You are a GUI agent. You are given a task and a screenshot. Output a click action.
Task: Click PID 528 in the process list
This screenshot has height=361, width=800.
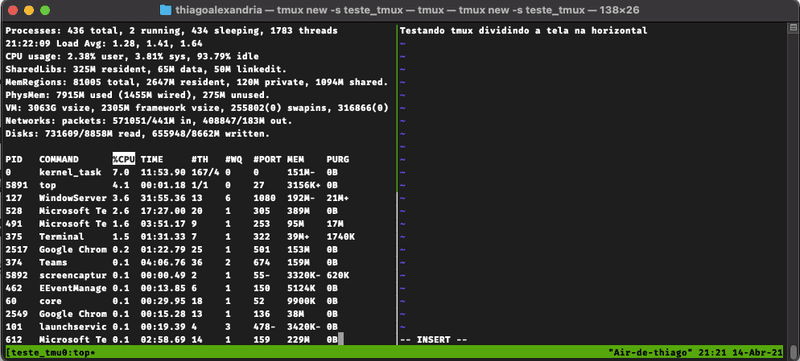point(14,211)
